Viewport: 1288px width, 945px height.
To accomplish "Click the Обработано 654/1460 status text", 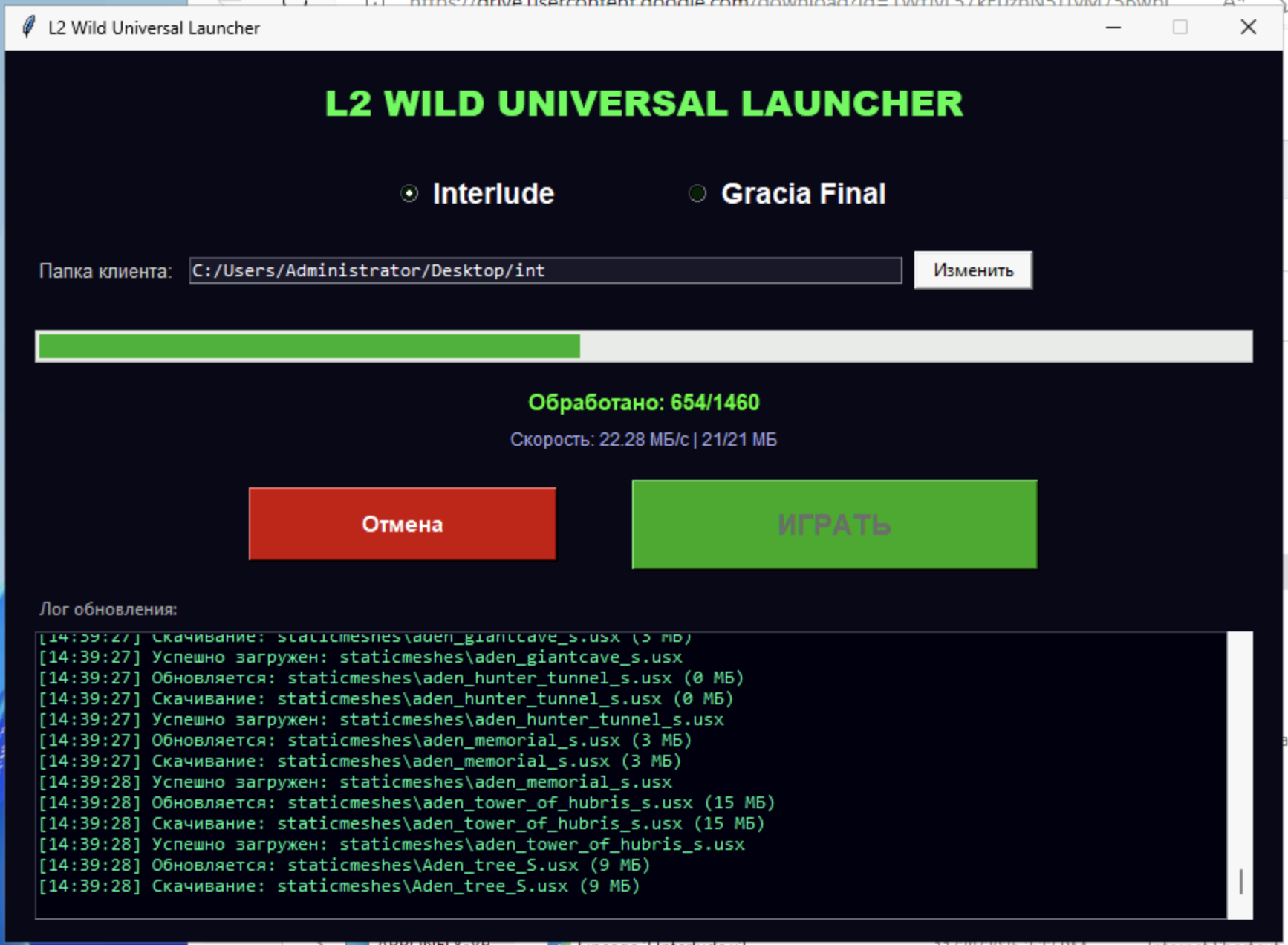I will (643, 403).
